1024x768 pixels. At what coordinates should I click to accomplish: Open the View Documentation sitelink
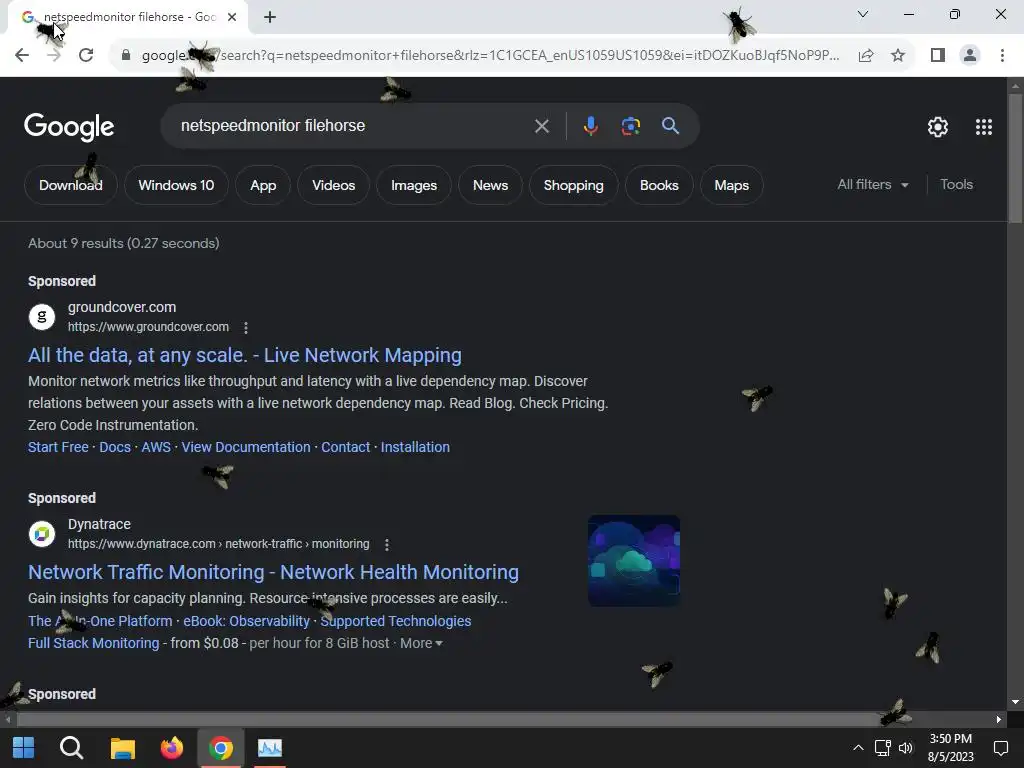pyautogui.click(x=246, y=447)
